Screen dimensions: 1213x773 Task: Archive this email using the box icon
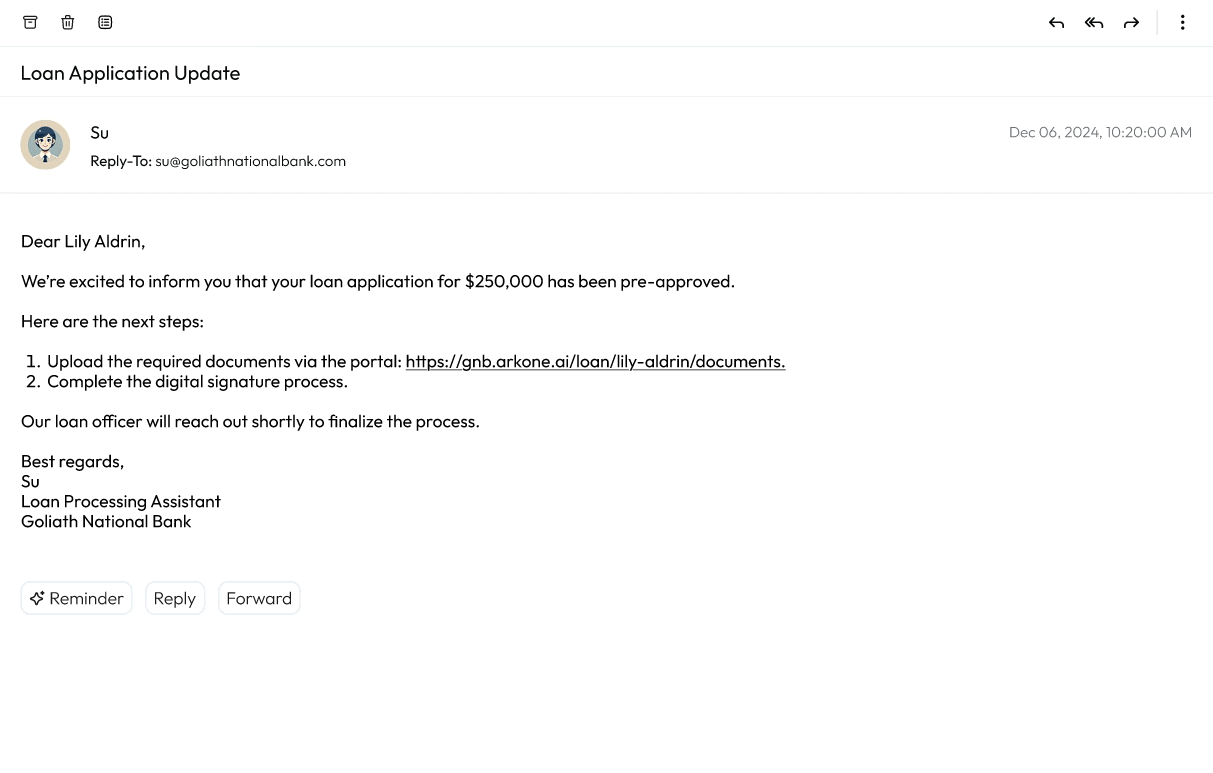pos(30,22)
